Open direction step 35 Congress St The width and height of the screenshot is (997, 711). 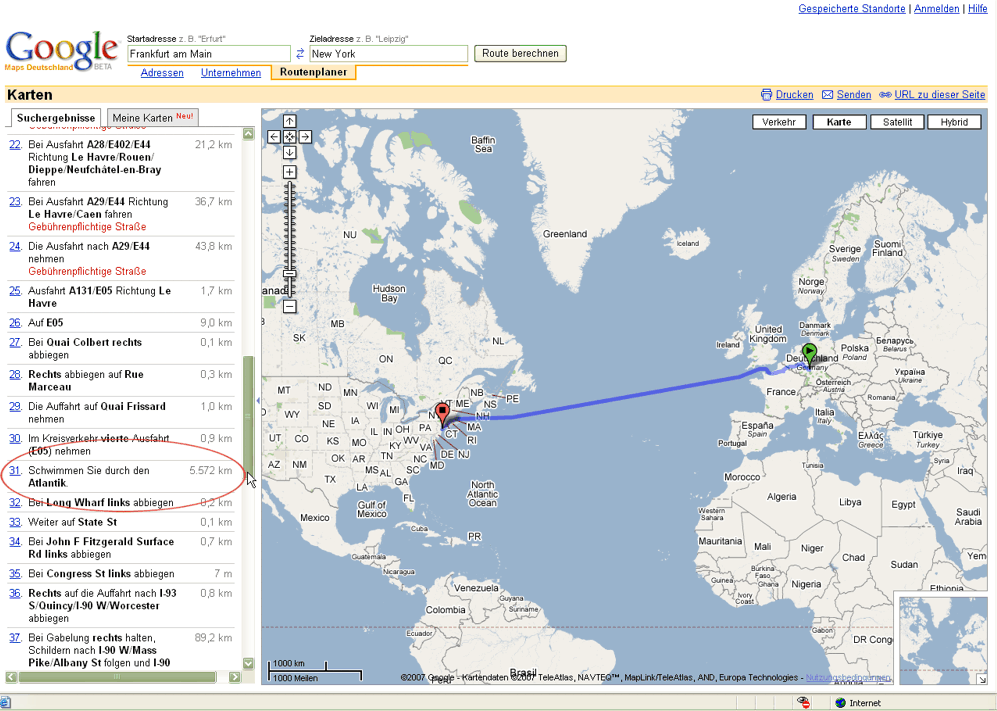15,574
